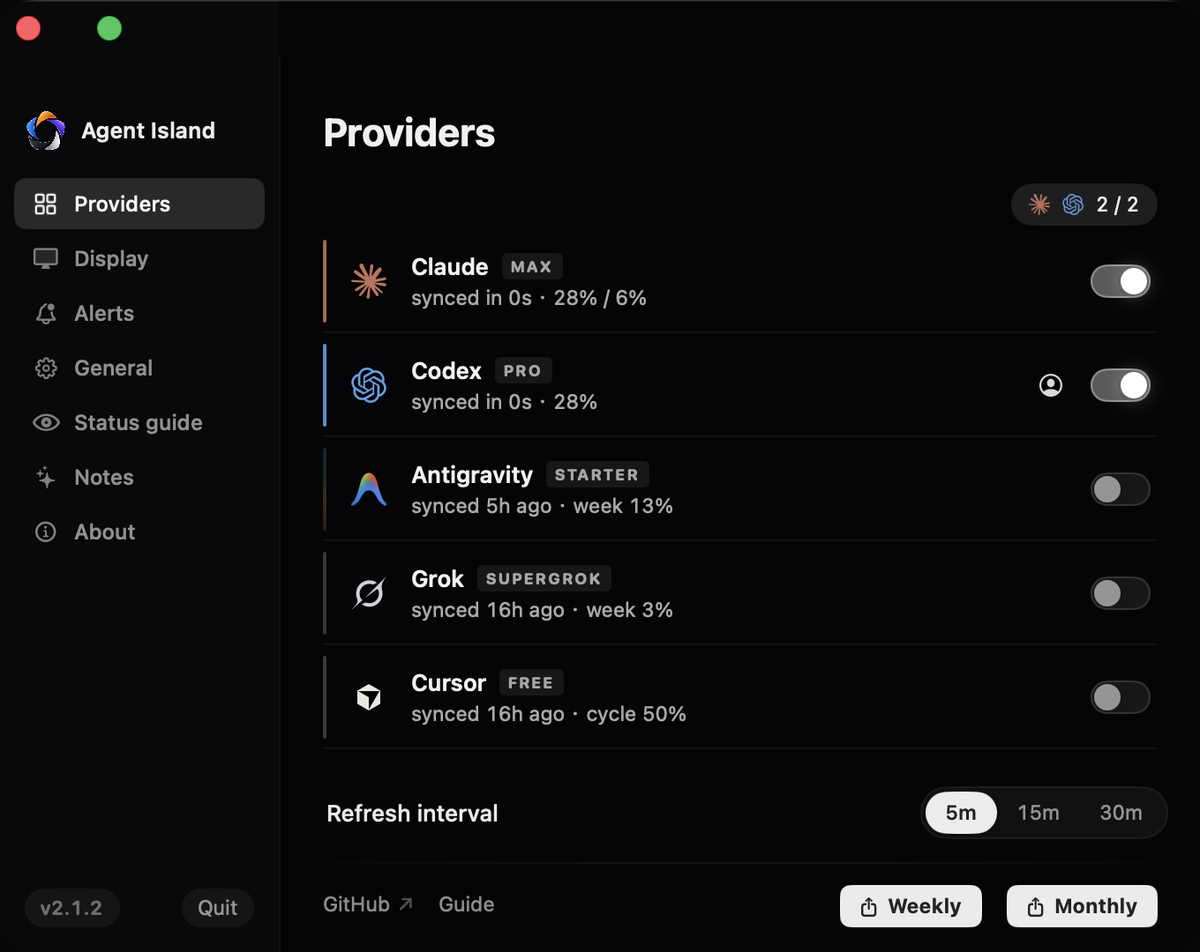Click the Refresh interval label

412,814
